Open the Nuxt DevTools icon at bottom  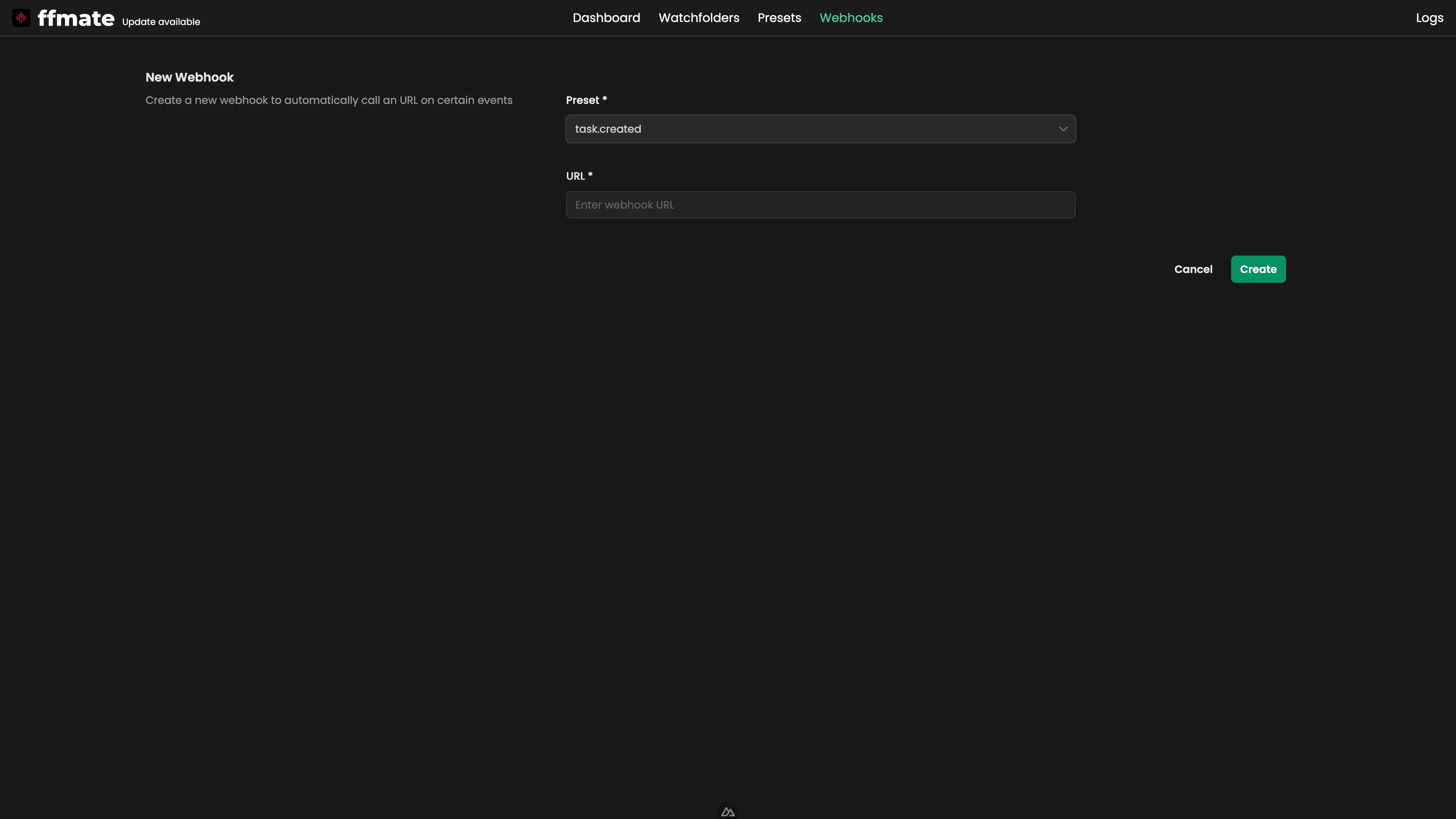coord(728,812)
